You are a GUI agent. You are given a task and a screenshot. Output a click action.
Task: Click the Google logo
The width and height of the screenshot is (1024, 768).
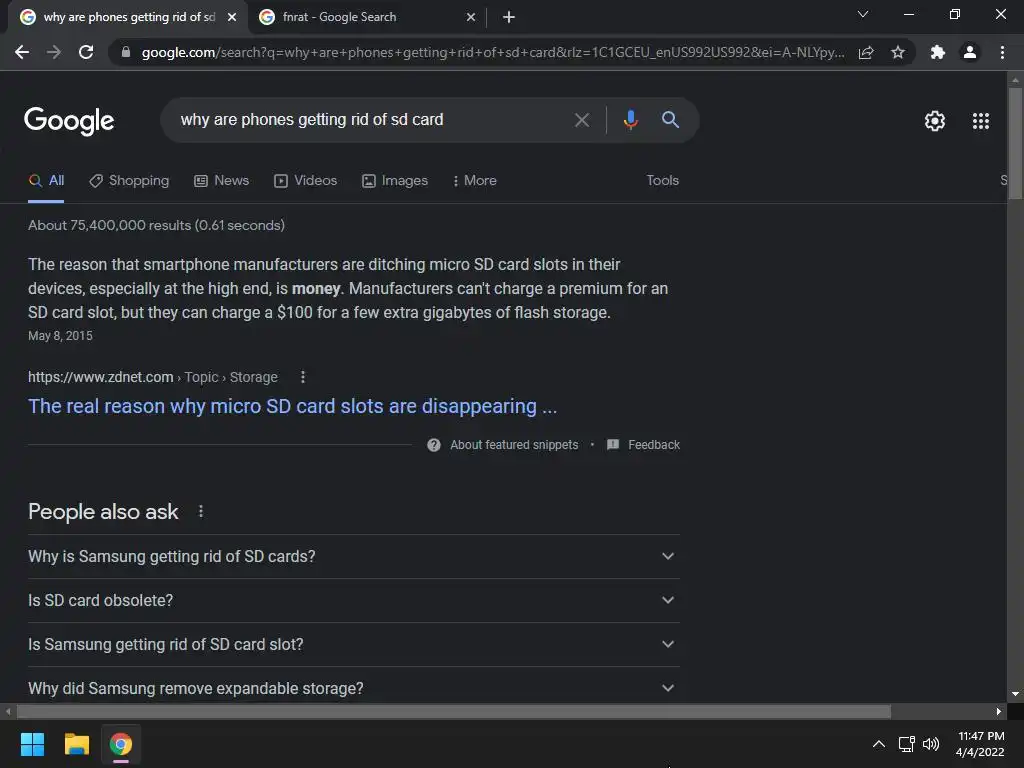[69, 121]
